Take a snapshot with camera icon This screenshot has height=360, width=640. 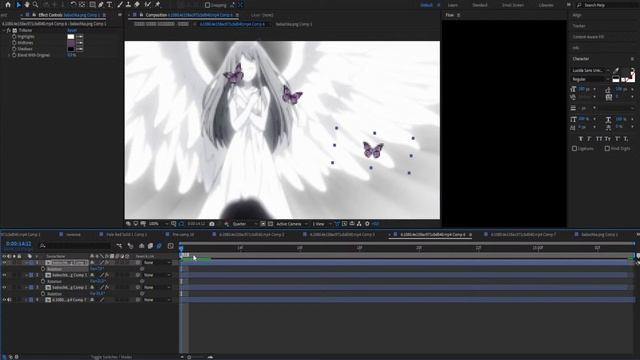point(212,224)
